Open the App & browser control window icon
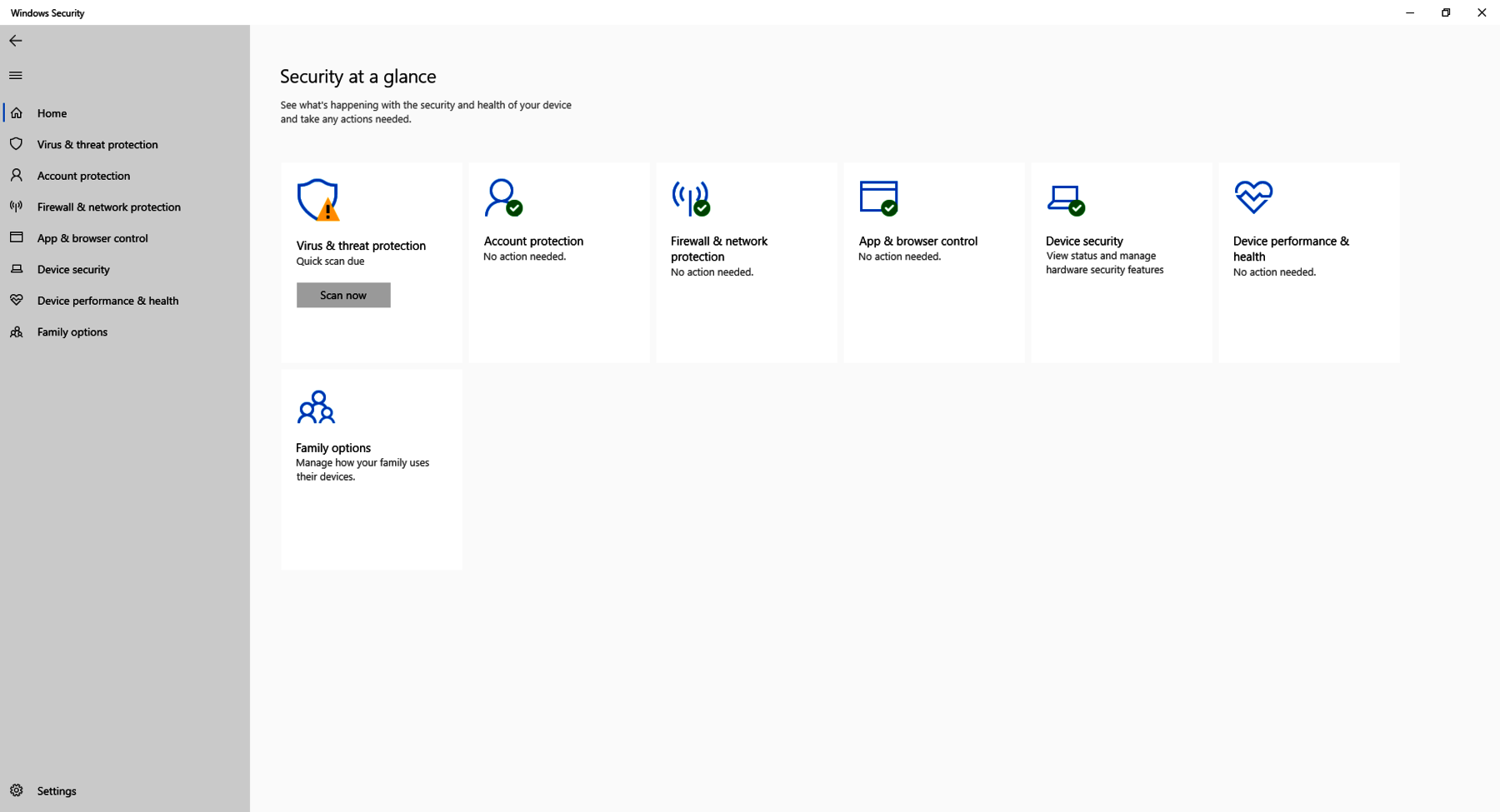Screen dimensions: 1500x812 tap(878, 198)
